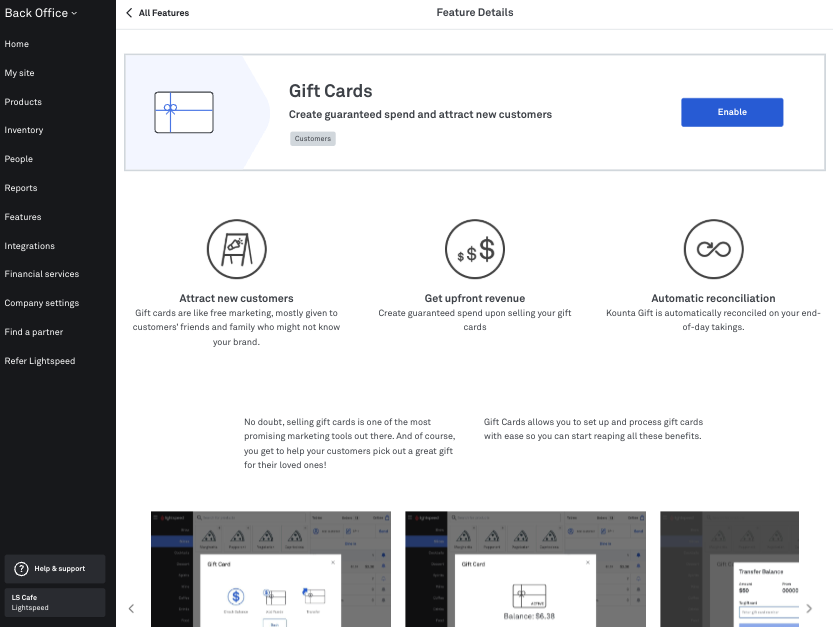
Task: Open My site in the sidebar
Action: click(19, 73)
